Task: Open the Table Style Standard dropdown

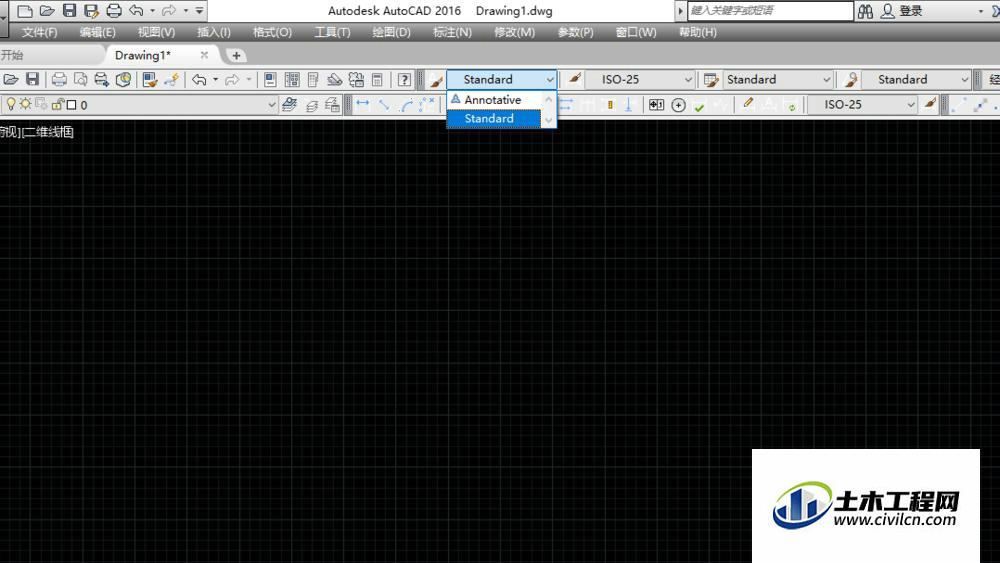Action: pyautogui.click(x=777, y=80)
